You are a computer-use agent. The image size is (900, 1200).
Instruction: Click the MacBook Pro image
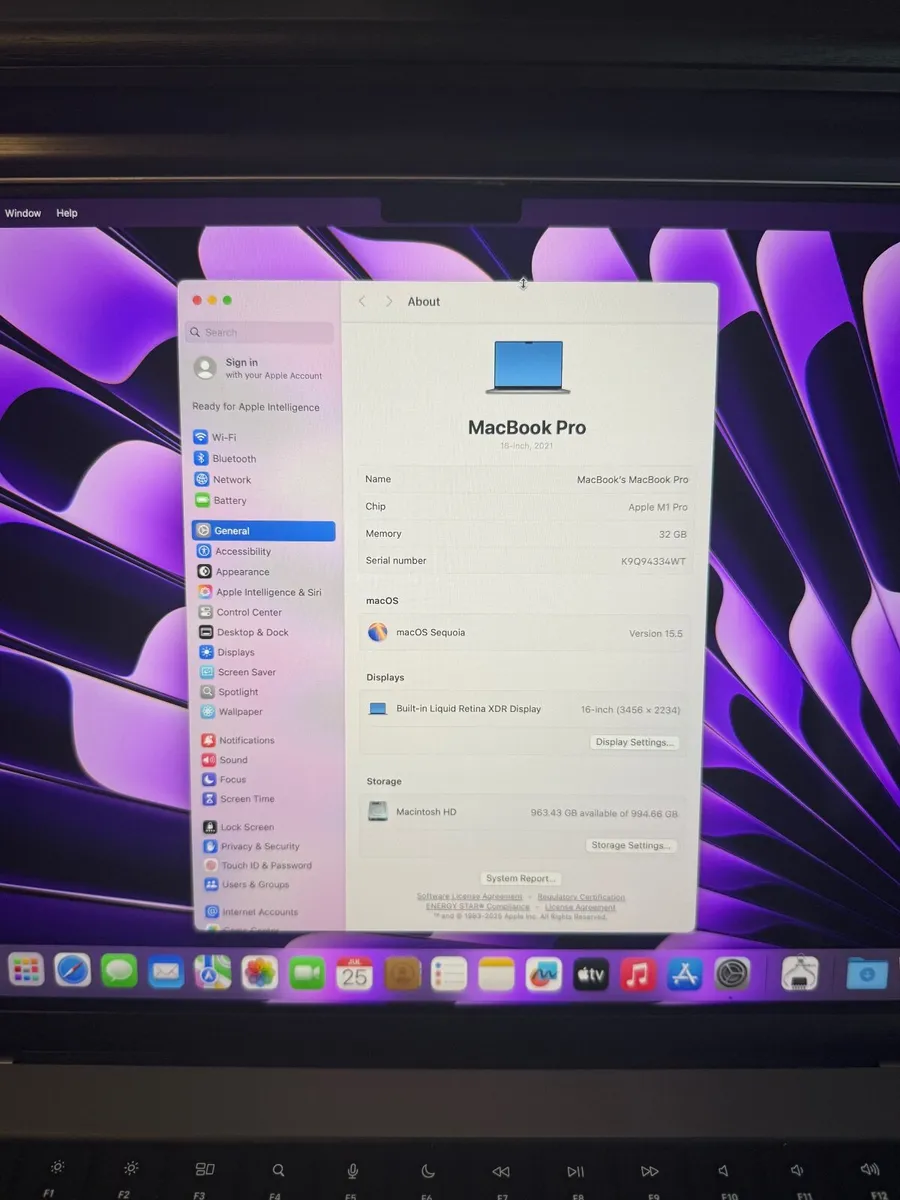pos(527,367)
